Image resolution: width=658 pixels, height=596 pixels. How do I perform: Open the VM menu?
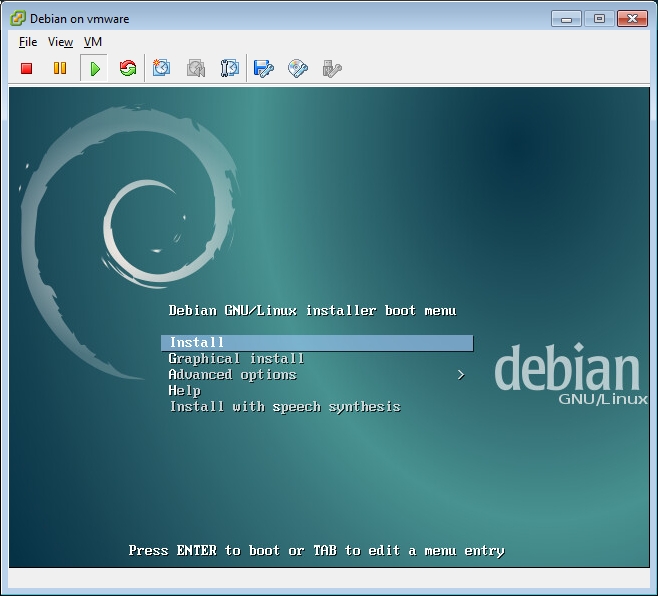pyautogui.click(x=93, y=42)
